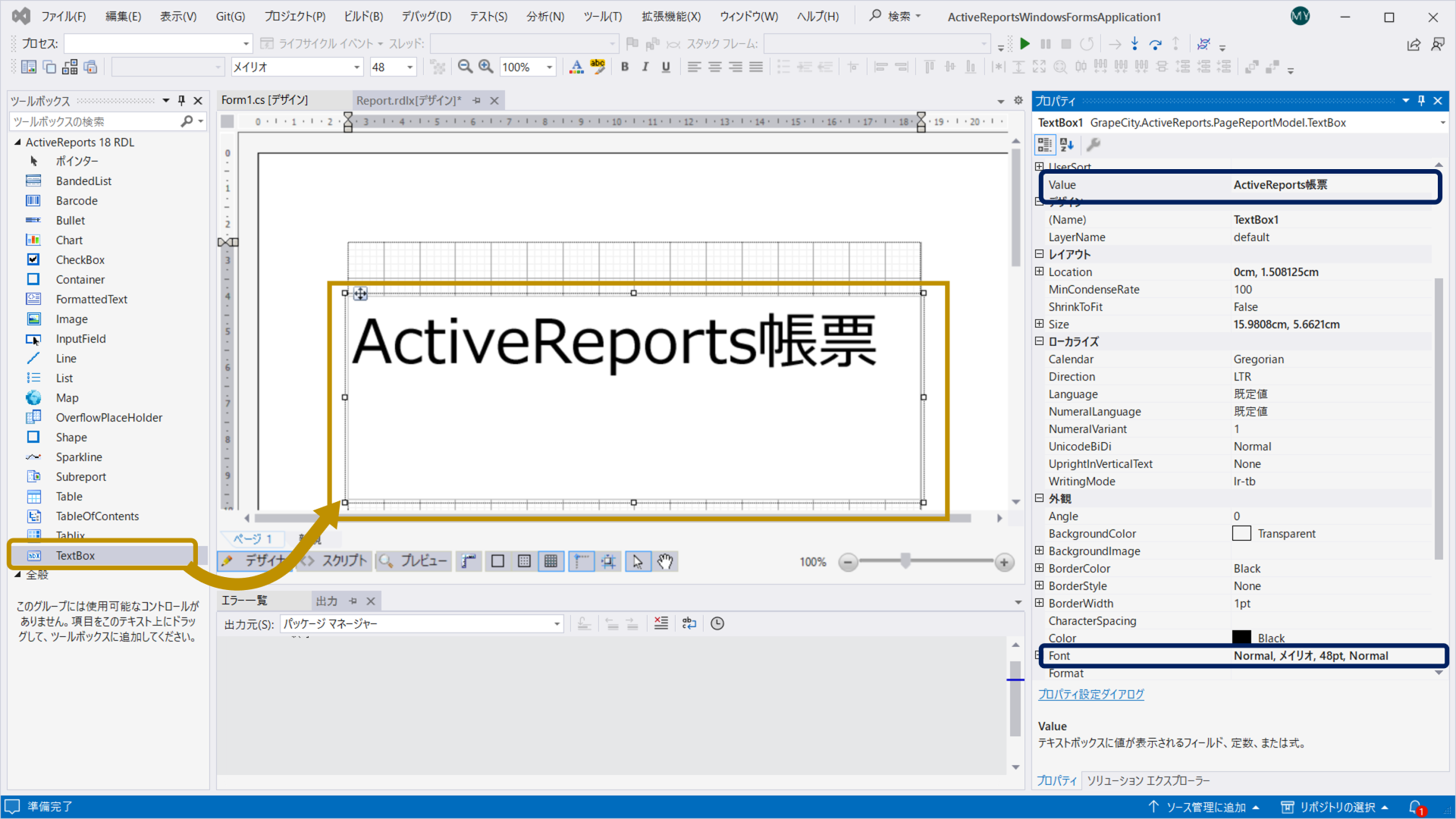
Task: Collapse the ActiveReports 18 RDL toolbox group
Action: click(17, 142)
